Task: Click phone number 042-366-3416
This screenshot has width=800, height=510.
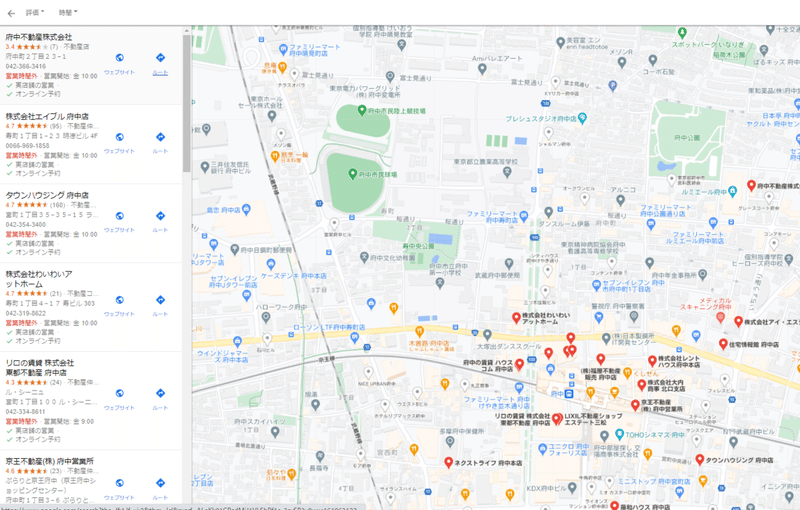Action: point(26,66)
